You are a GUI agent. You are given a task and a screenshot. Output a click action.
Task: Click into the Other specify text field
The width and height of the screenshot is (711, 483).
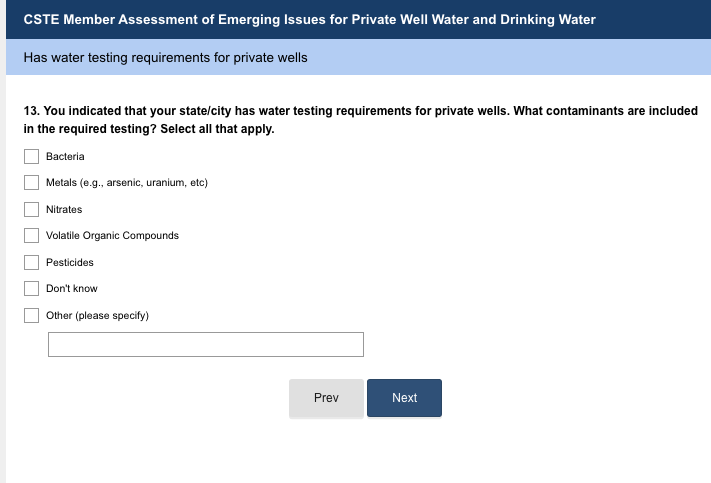pyautogui.click(x=205, y=345)
